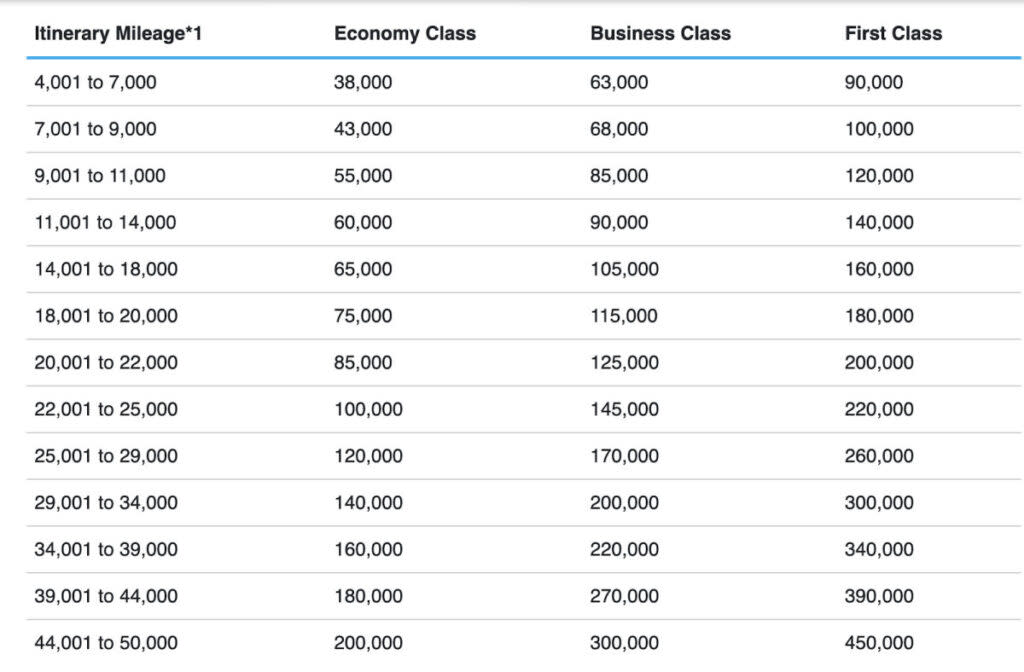Image resolution: width=1024 pixels, height=672 pixels.
Task: Select First Class value 300,000
Action: (879, 502)
